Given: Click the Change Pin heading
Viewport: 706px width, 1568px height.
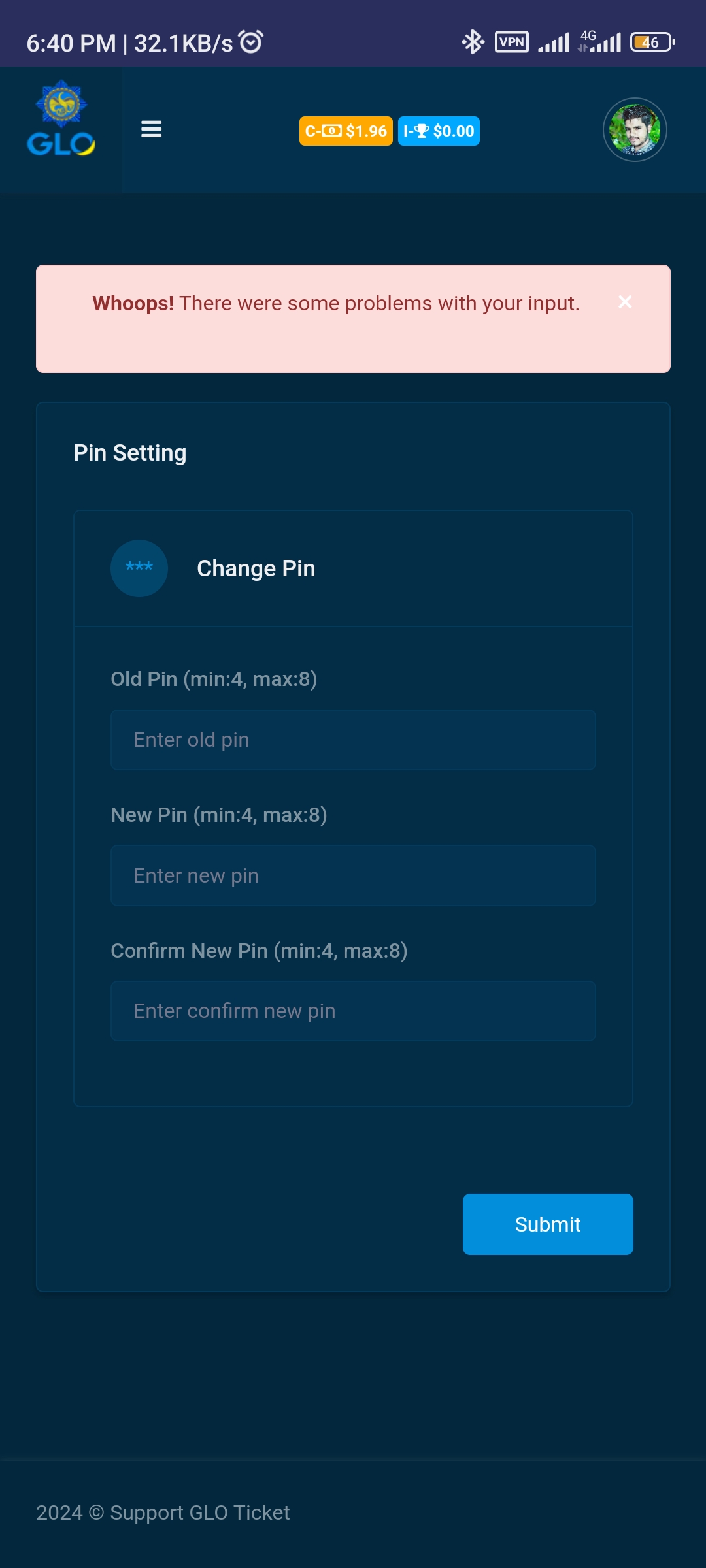Looking at the screenshot, I should (256, 568).
